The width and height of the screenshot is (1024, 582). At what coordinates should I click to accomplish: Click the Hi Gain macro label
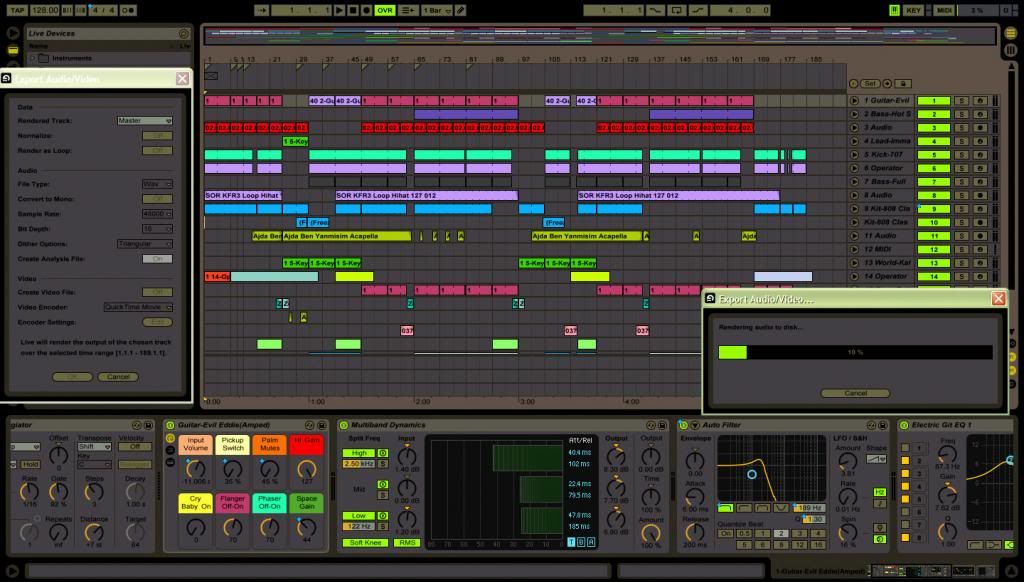click(x=306, y=444)
